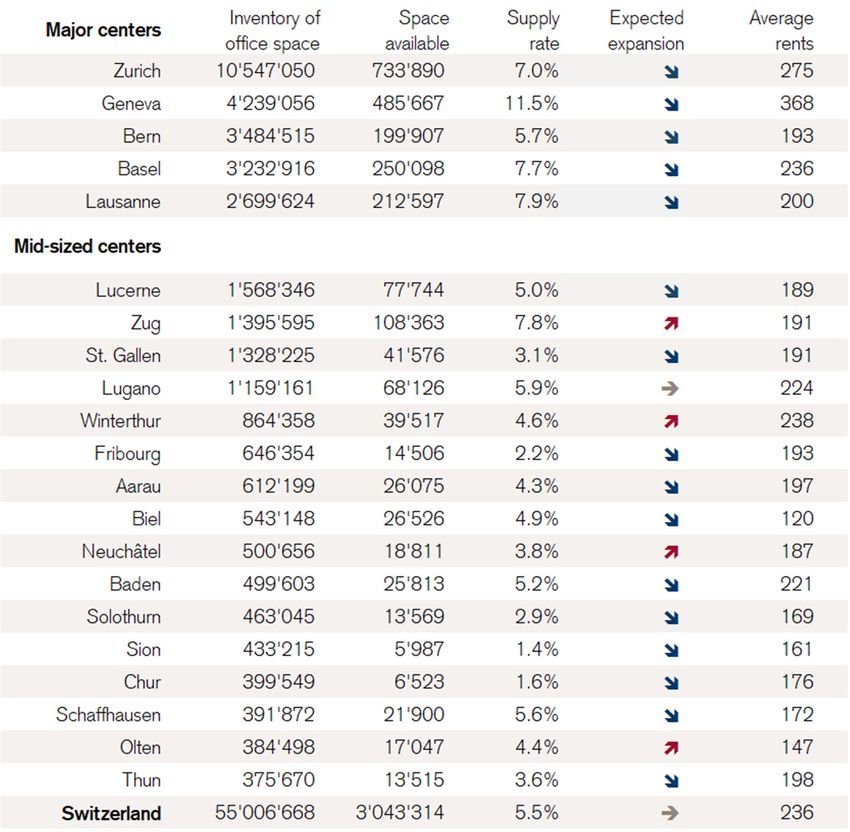The height and width of the screenshot is (832, 850).
Task: Click Zurich's inventory value 10'547'050
Action: [266, 70]
